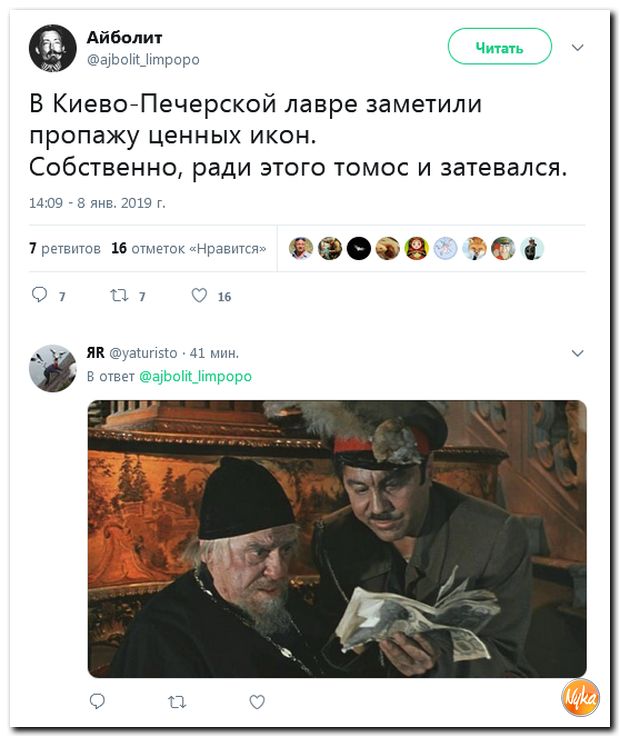The height and width of the screenshot is (738, 621).
Task: Click the orange Nyka watermark logo
Action: point(580,698)
